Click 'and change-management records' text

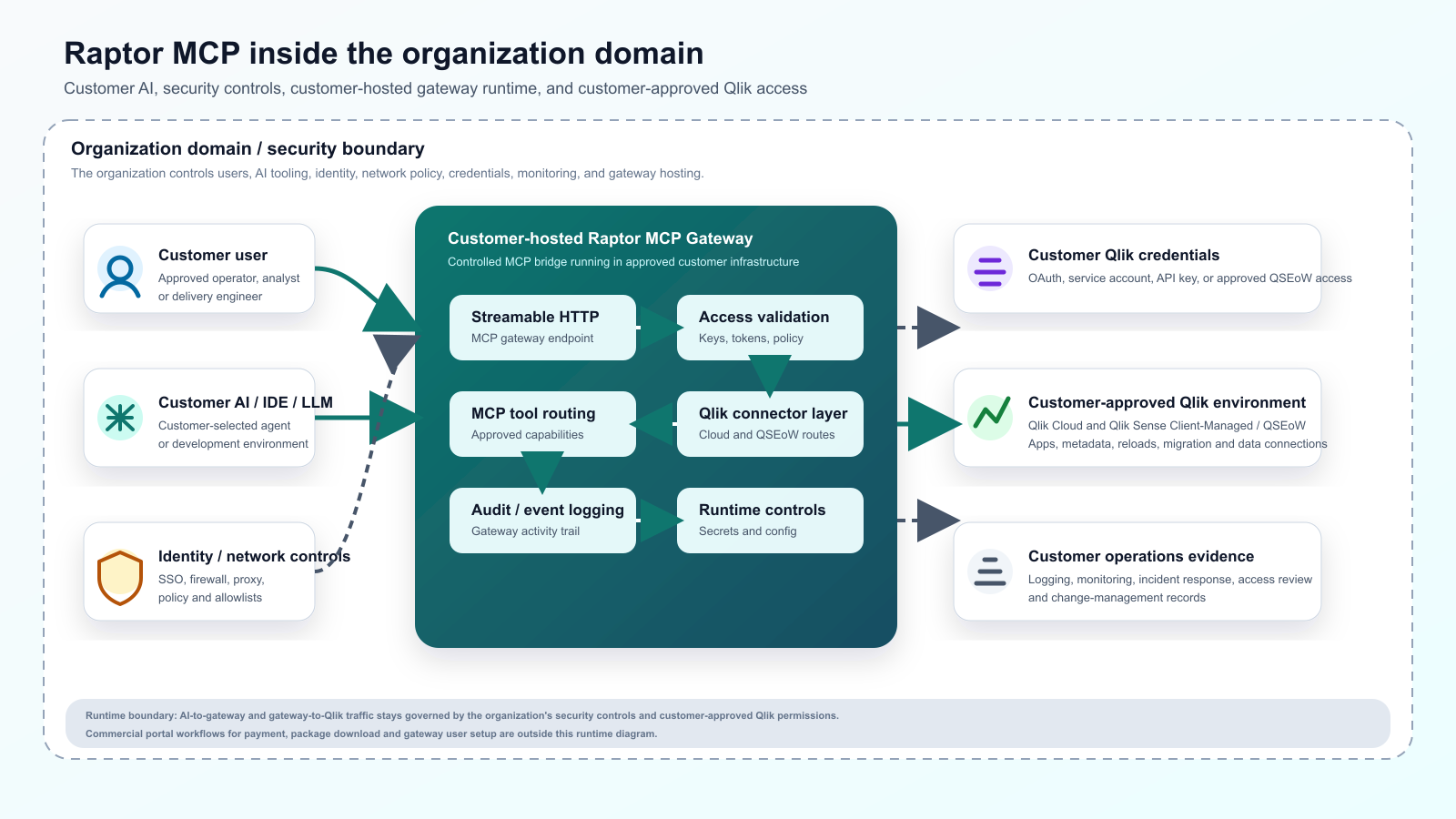click(x=1117, y=598)
